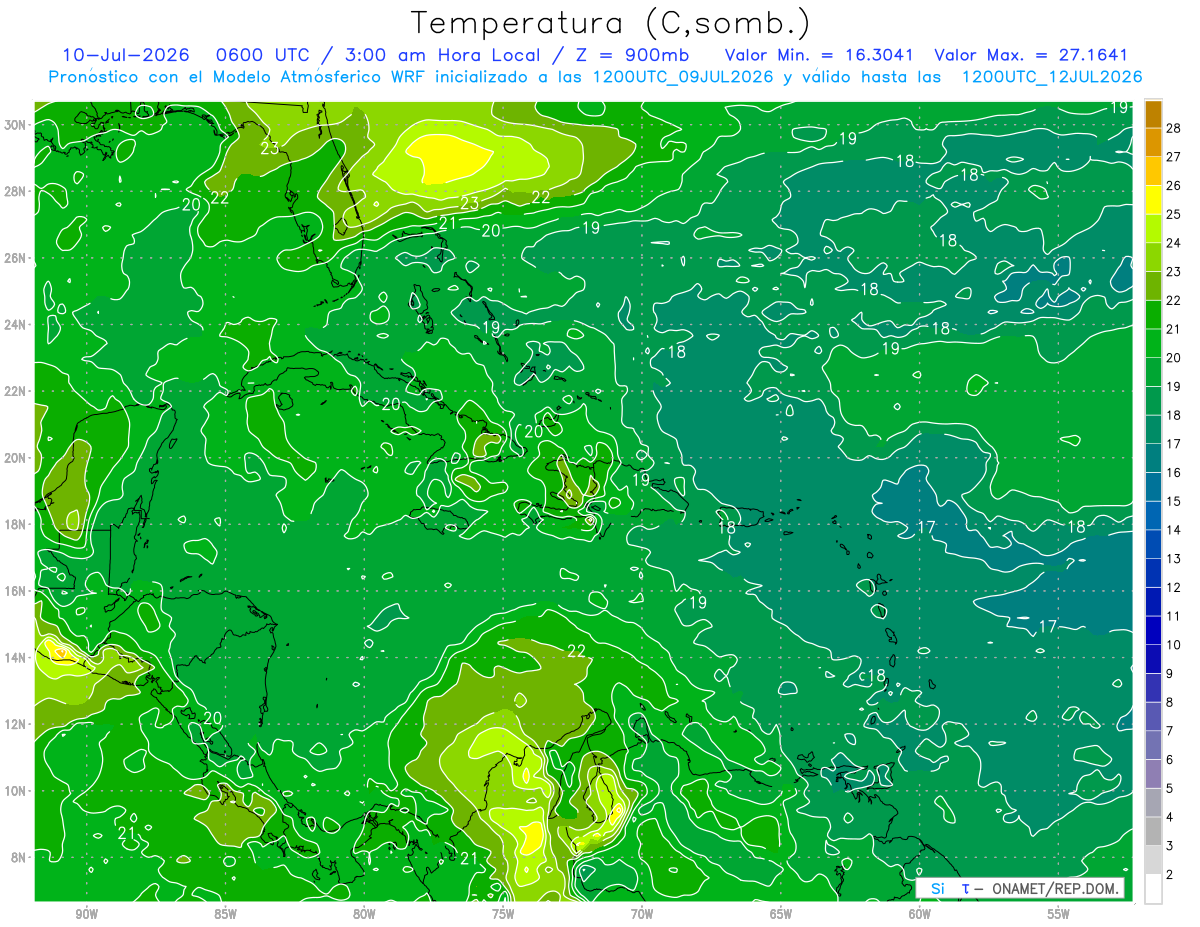
Task: Click latitude axis label "26N"
Action: [x=17, y=258]
